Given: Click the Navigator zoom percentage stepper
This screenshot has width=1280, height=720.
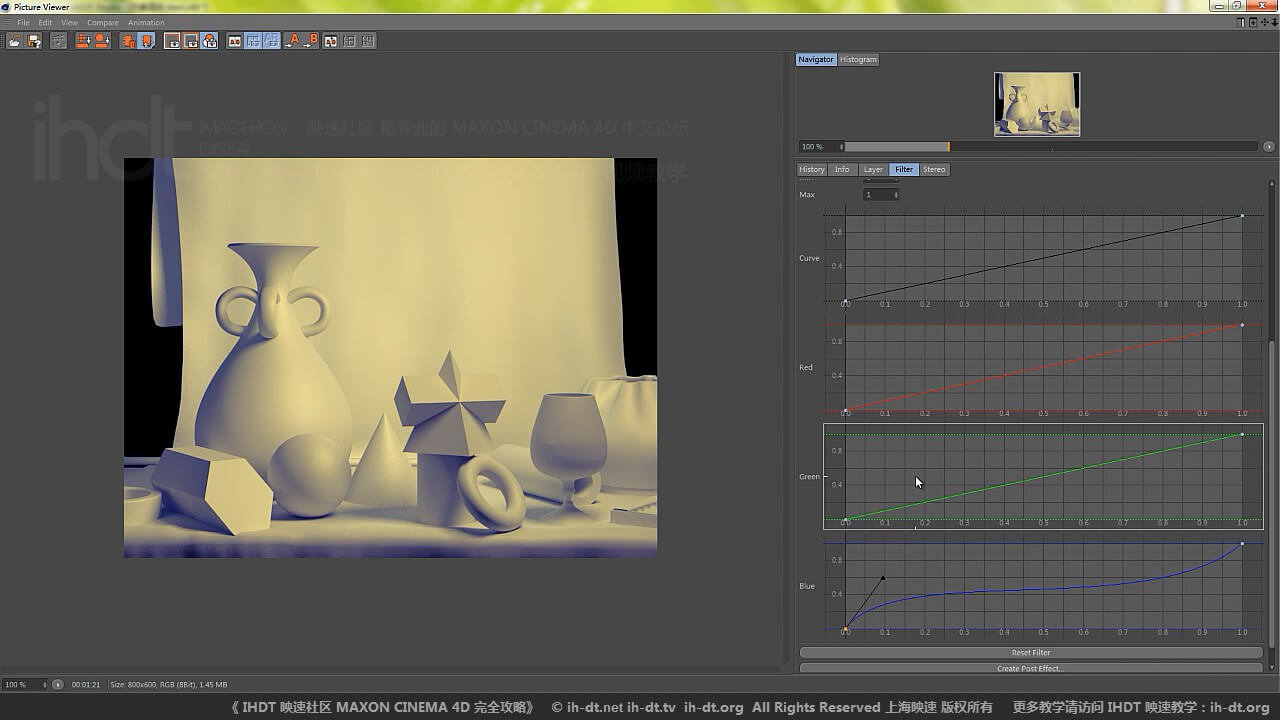Looking at the screenshot, I should tap(841, 147).
